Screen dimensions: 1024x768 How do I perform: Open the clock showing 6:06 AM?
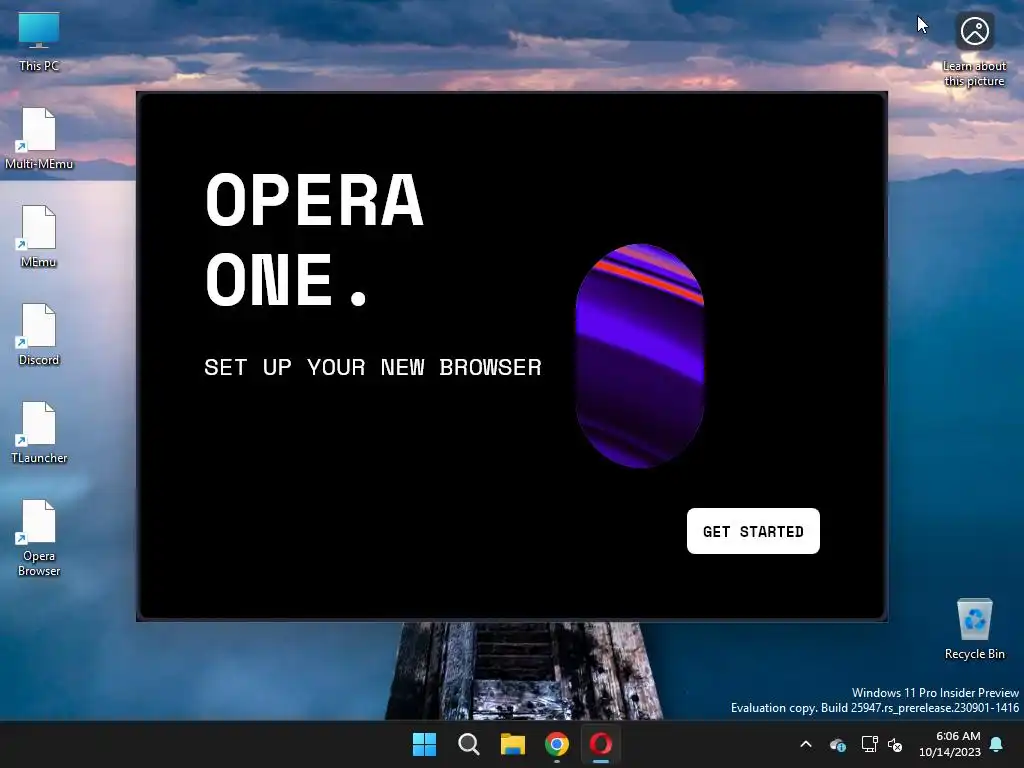950,744
